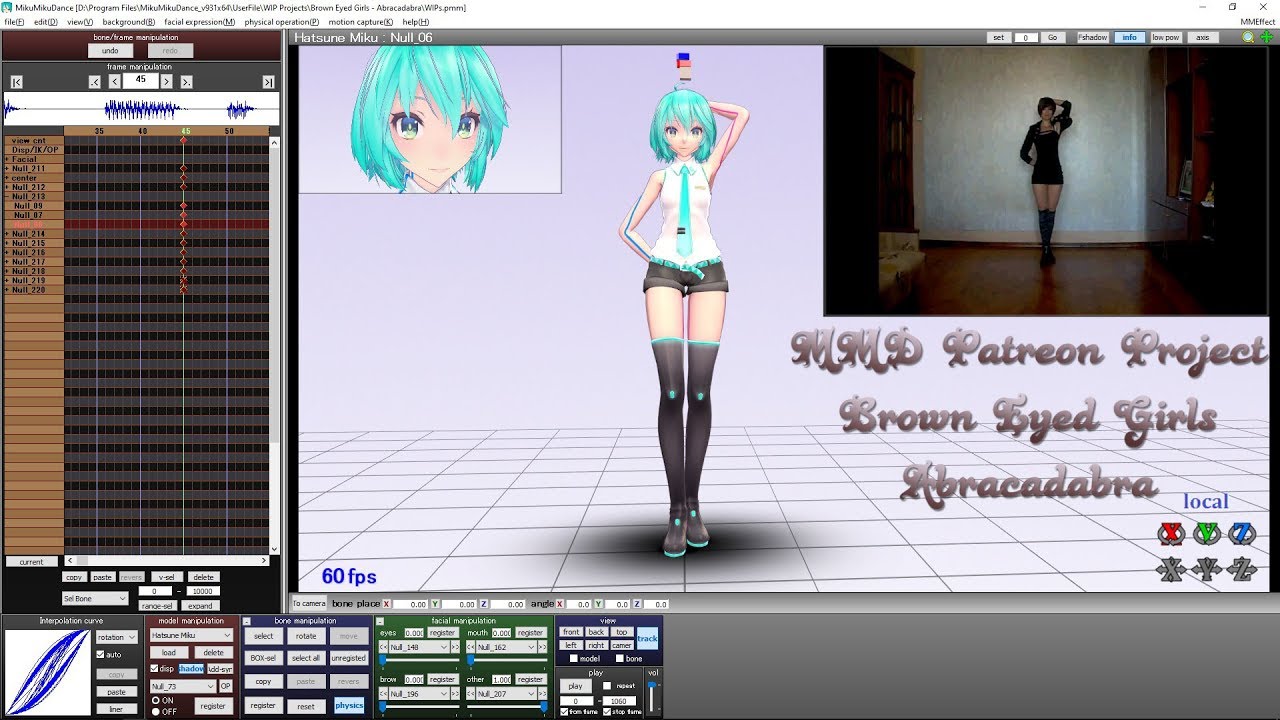
Task: Previous other morph arrow button
Action: pos(471,693)
